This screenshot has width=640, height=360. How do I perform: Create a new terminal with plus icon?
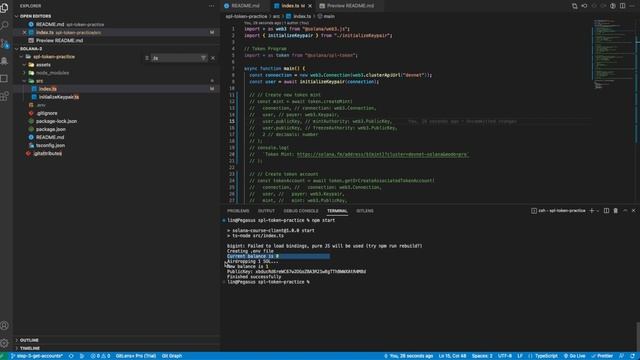click(592, 211)
